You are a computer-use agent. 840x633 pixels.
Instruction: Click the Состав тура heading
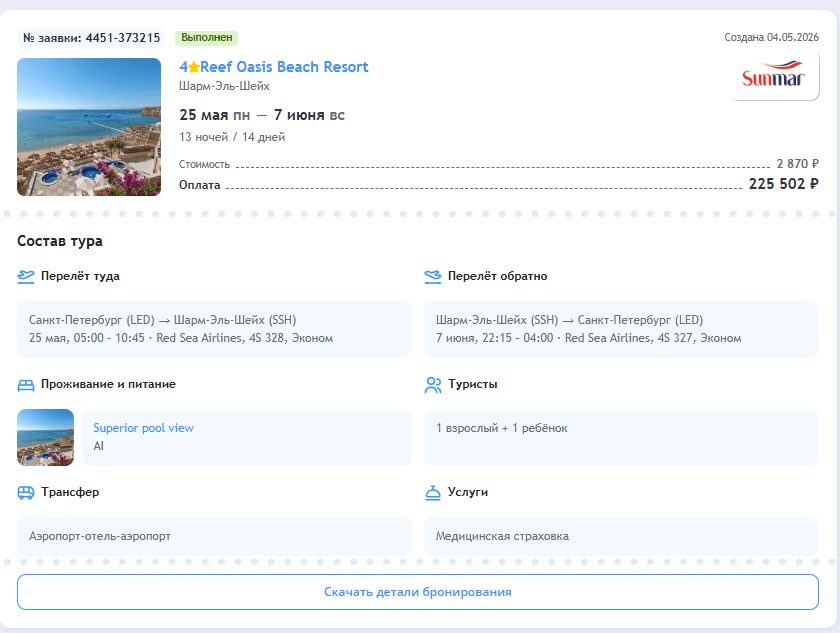60,241
